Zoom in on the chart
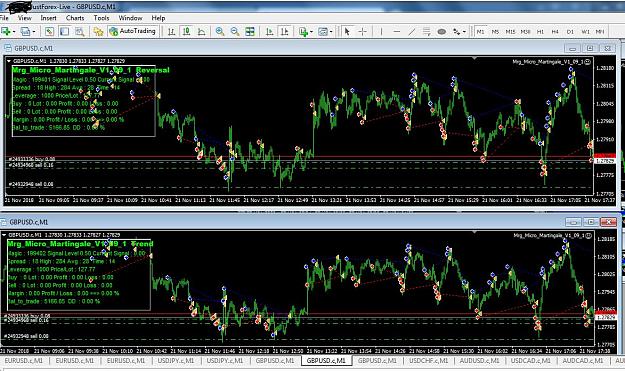625x371 pixels. tap(220, 31)
